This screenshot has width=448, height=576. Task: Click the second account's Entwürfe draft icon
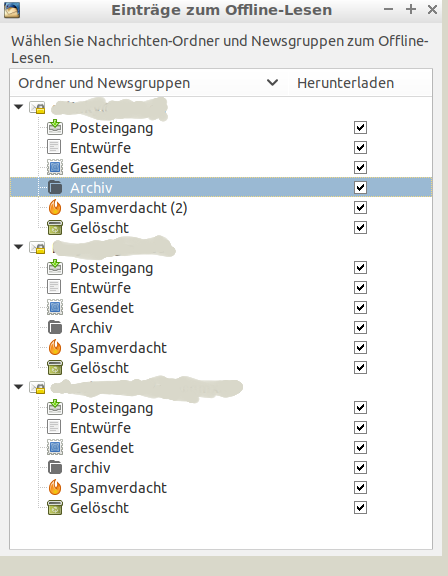[x=54, y=287]
